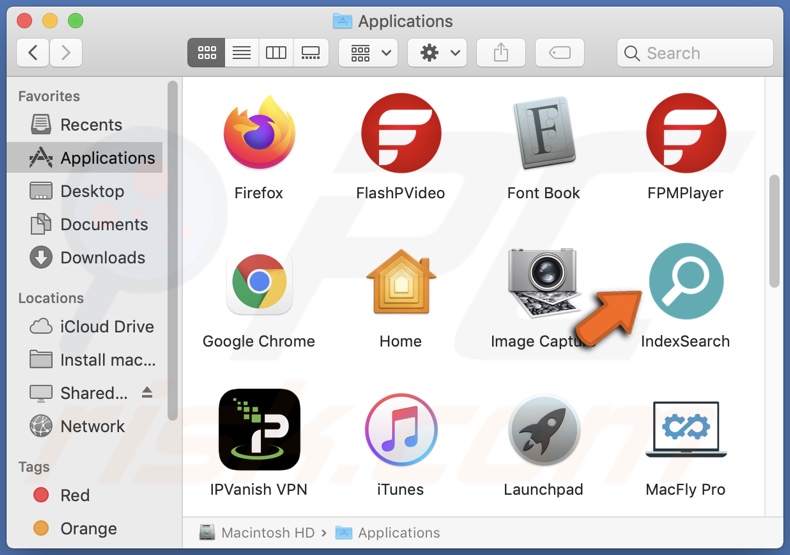The image size is (790, 555).
Task: Click the Share toolbar button
Action: [x=501, y=53]
